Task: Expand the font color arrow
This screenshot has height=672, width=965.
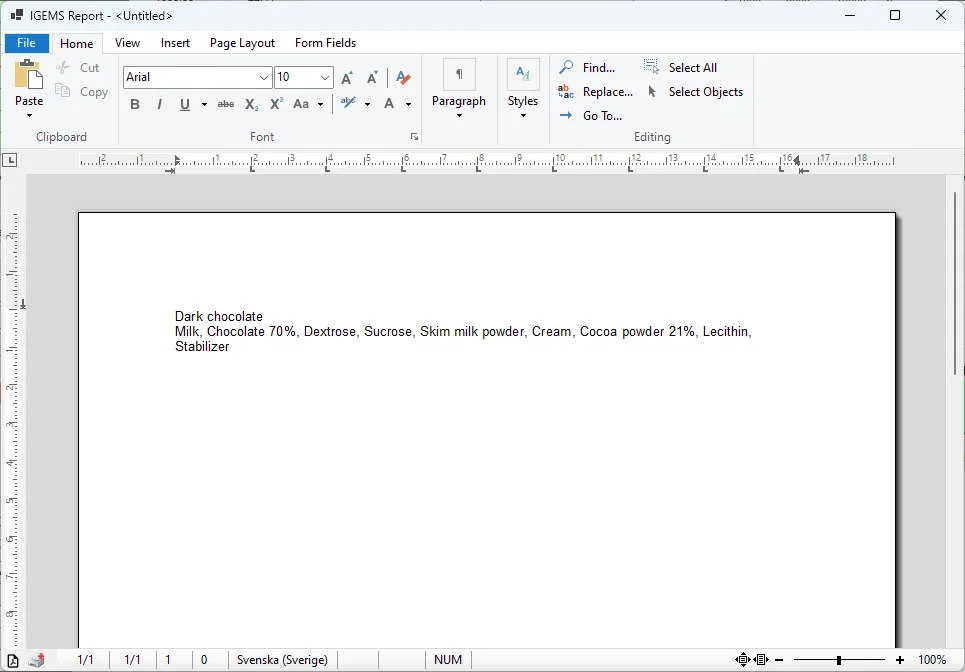Action: (x=408, y=105)
